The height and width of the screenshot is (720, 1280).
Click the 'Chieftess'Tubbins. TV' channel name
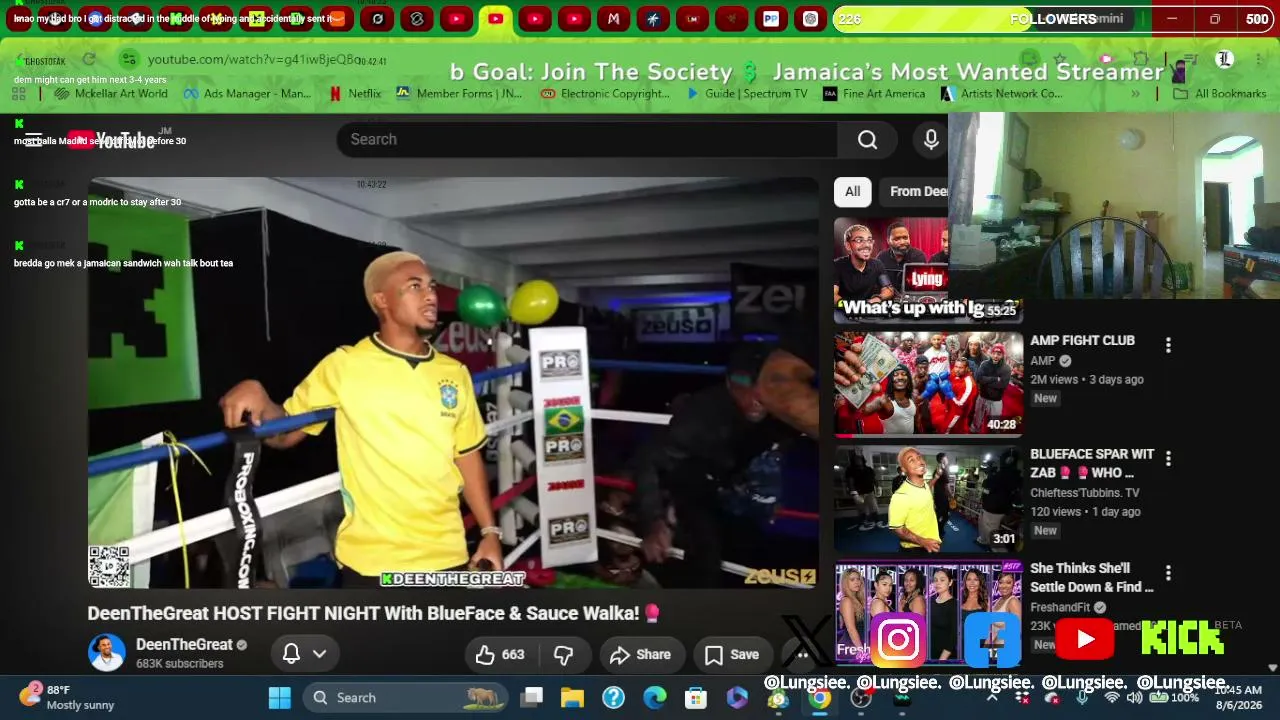(x=1085, y=493)
